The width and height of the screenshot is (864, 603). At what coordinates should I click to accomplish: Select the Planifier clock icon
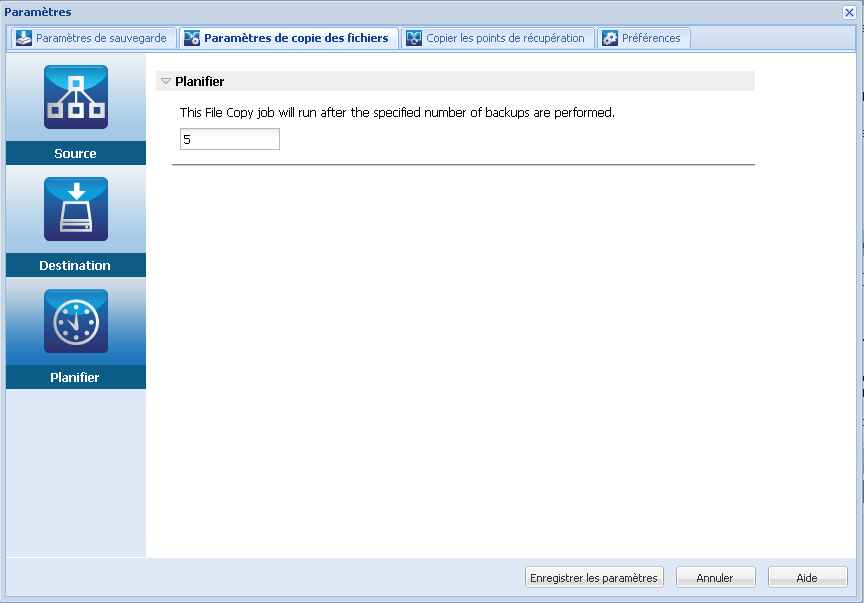(x=76, y=321)
